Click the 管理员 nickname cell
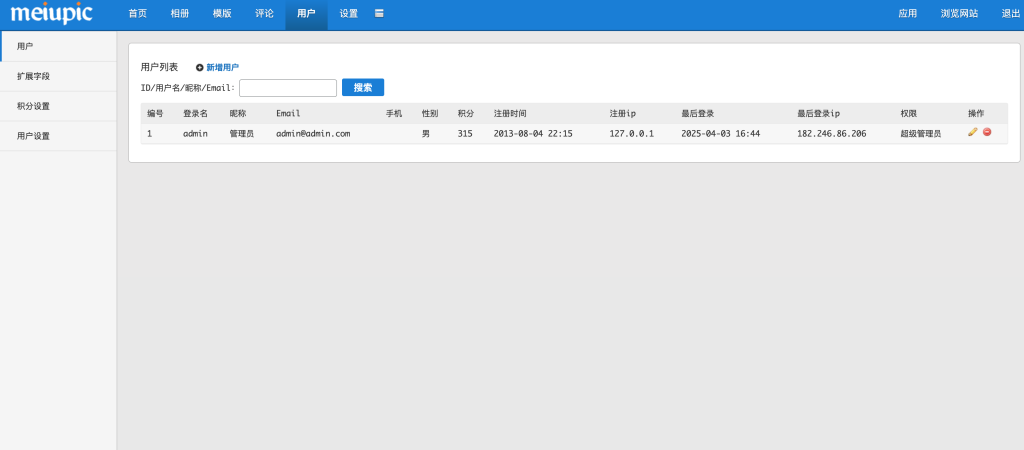1024x450 pixels. [x=242, y=134]
